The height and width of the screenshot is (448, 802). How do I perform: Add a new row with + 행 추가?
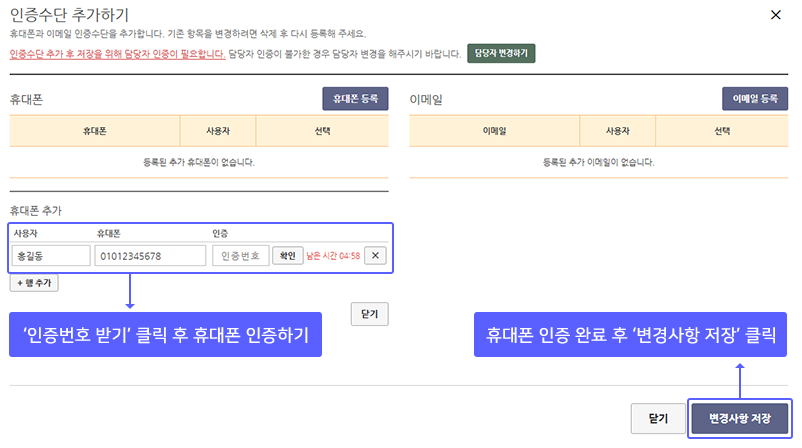(34, 283)
